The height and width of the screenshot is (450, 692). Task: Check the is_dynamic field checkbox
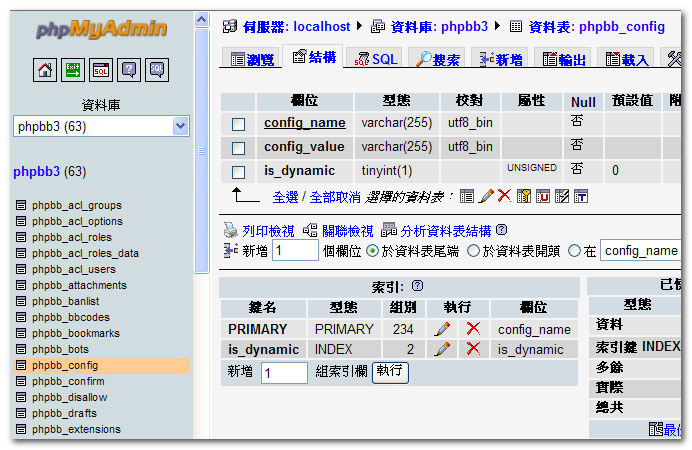238,172
